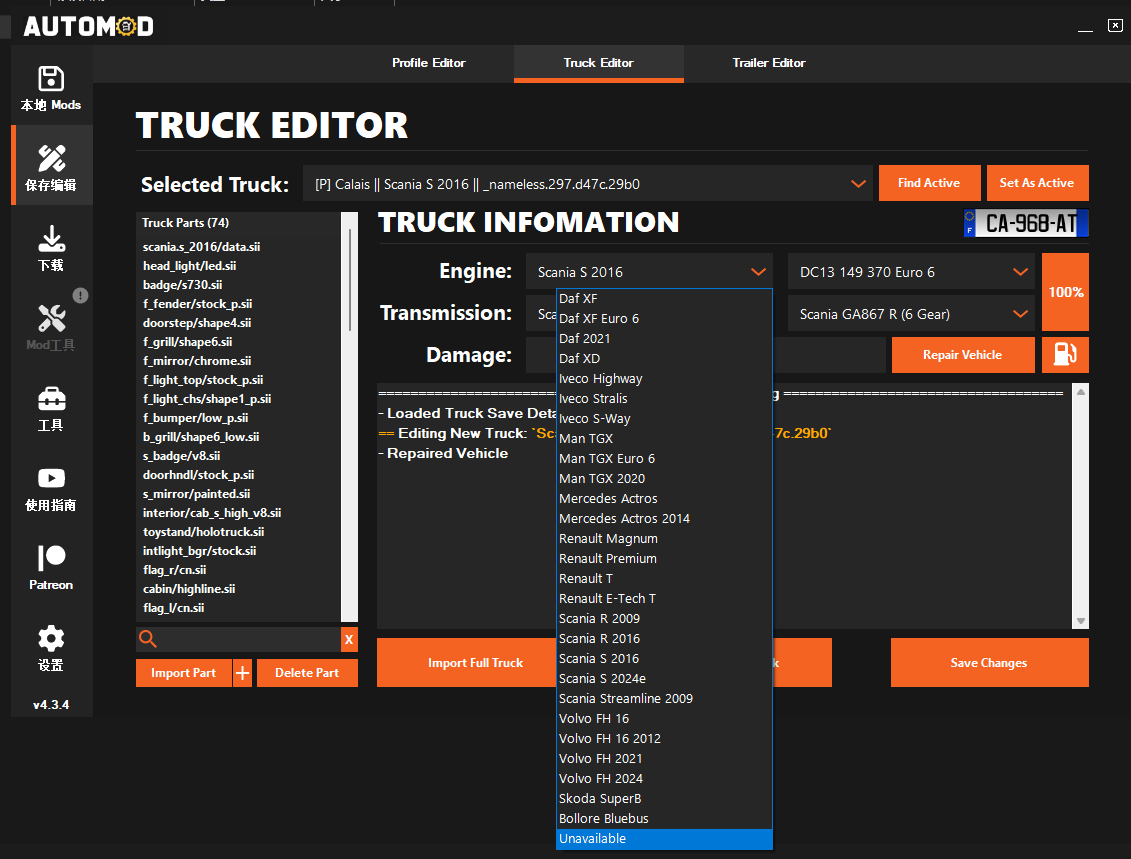Open the Mod工具 tools section
1131x859 pixels.
click(x=50, y=327)
